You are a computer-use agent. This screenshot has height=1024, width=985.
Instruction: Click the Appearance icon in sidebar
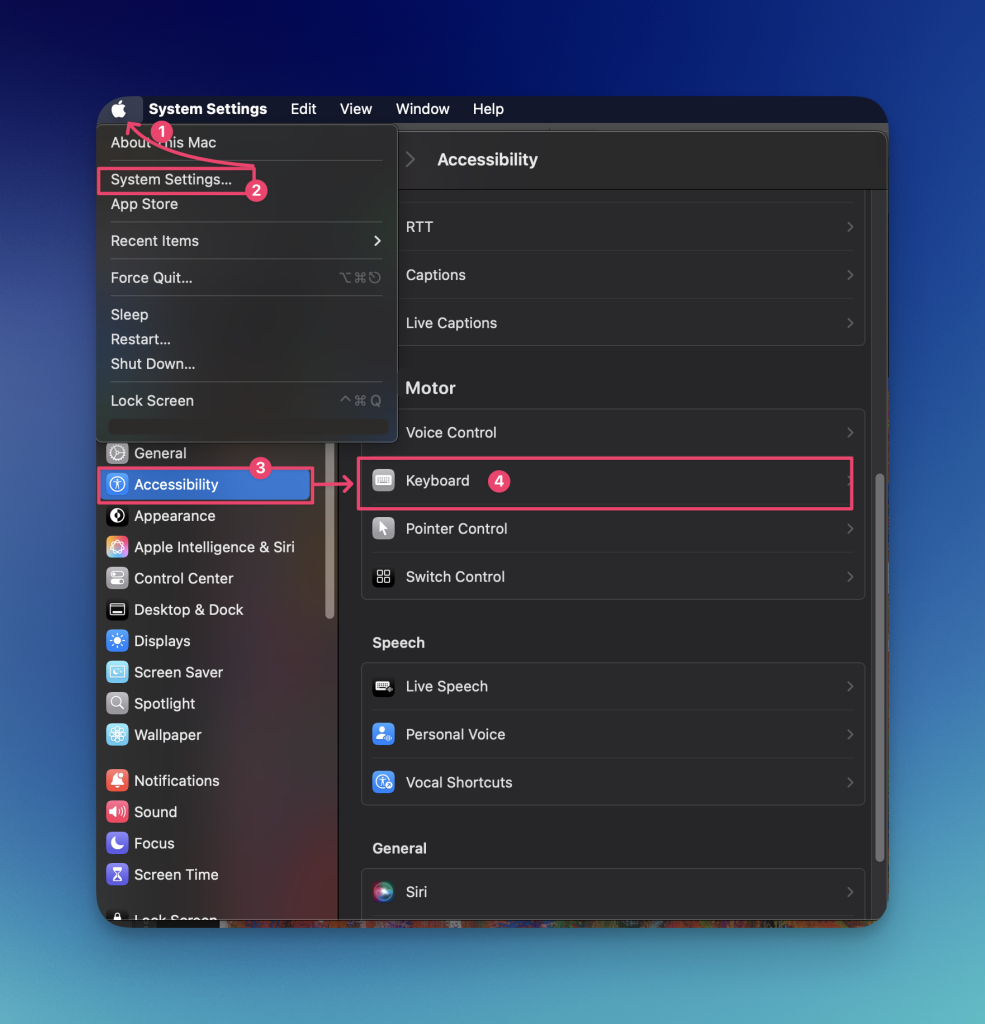[118, 515]
